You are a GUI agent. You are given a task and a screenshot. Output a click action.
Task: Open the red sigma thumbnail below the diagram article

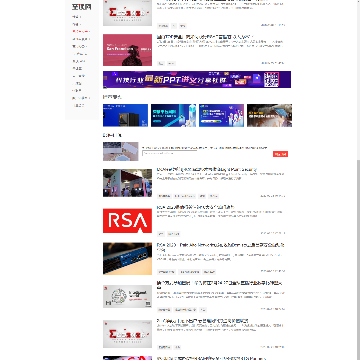pos(127,334)
